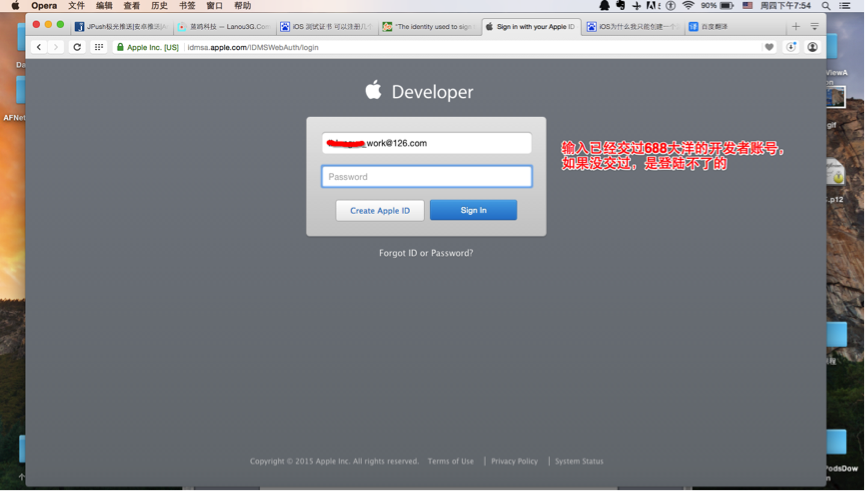Click the accessibility circle icon in menu bar

pyautogui.click(x=670, y=6)
